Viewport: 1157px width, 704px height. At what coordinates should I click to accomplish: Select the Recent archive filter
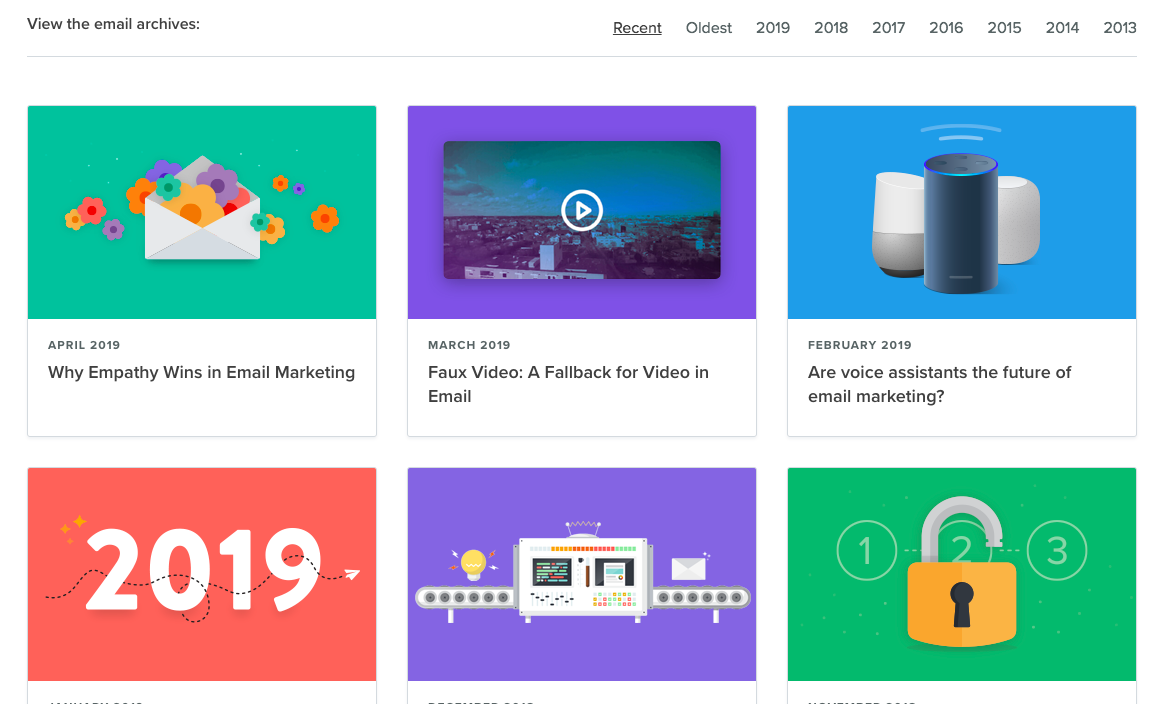pos(637,28)
